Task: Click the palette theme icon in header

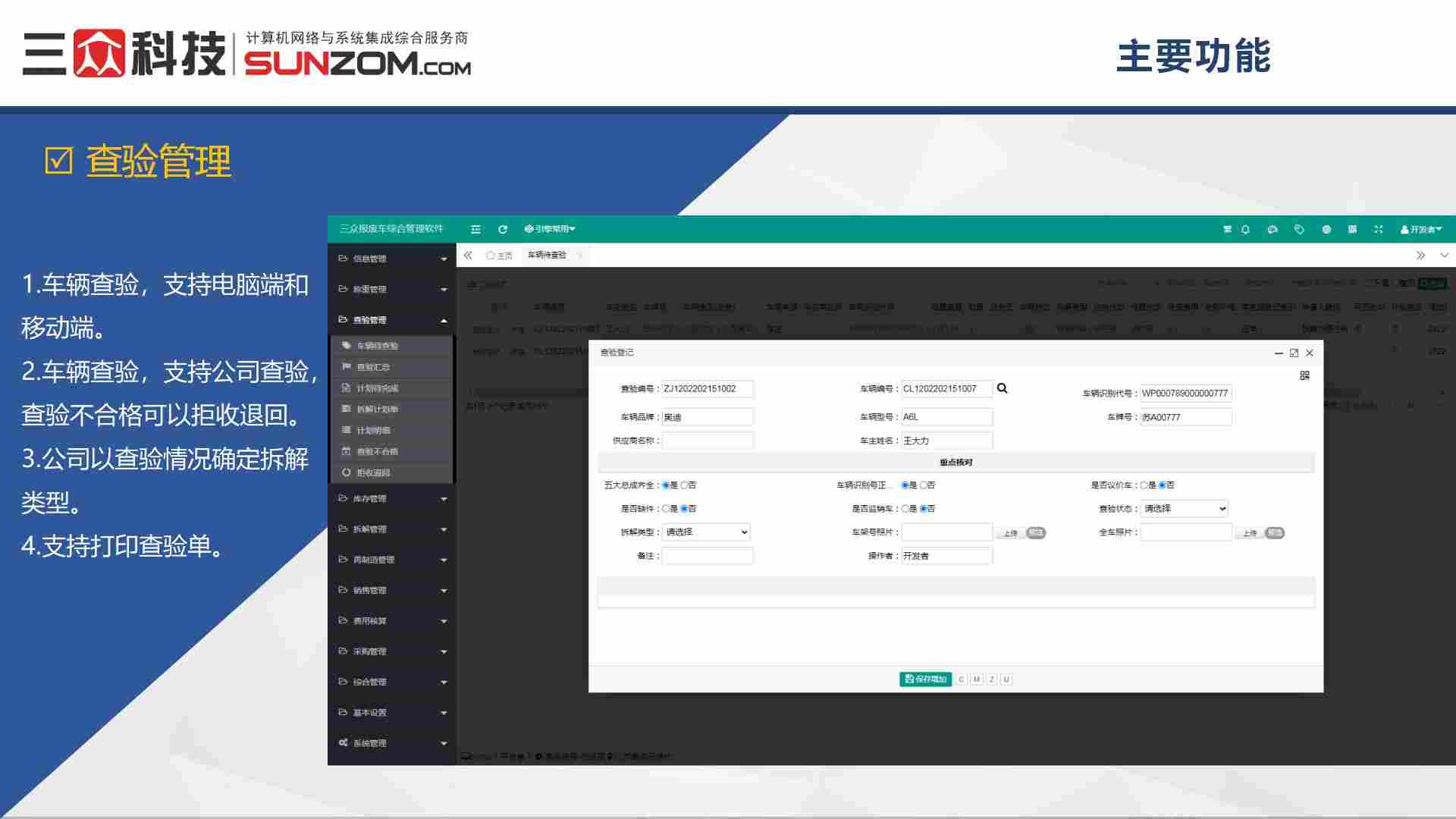Action: 1272,229
